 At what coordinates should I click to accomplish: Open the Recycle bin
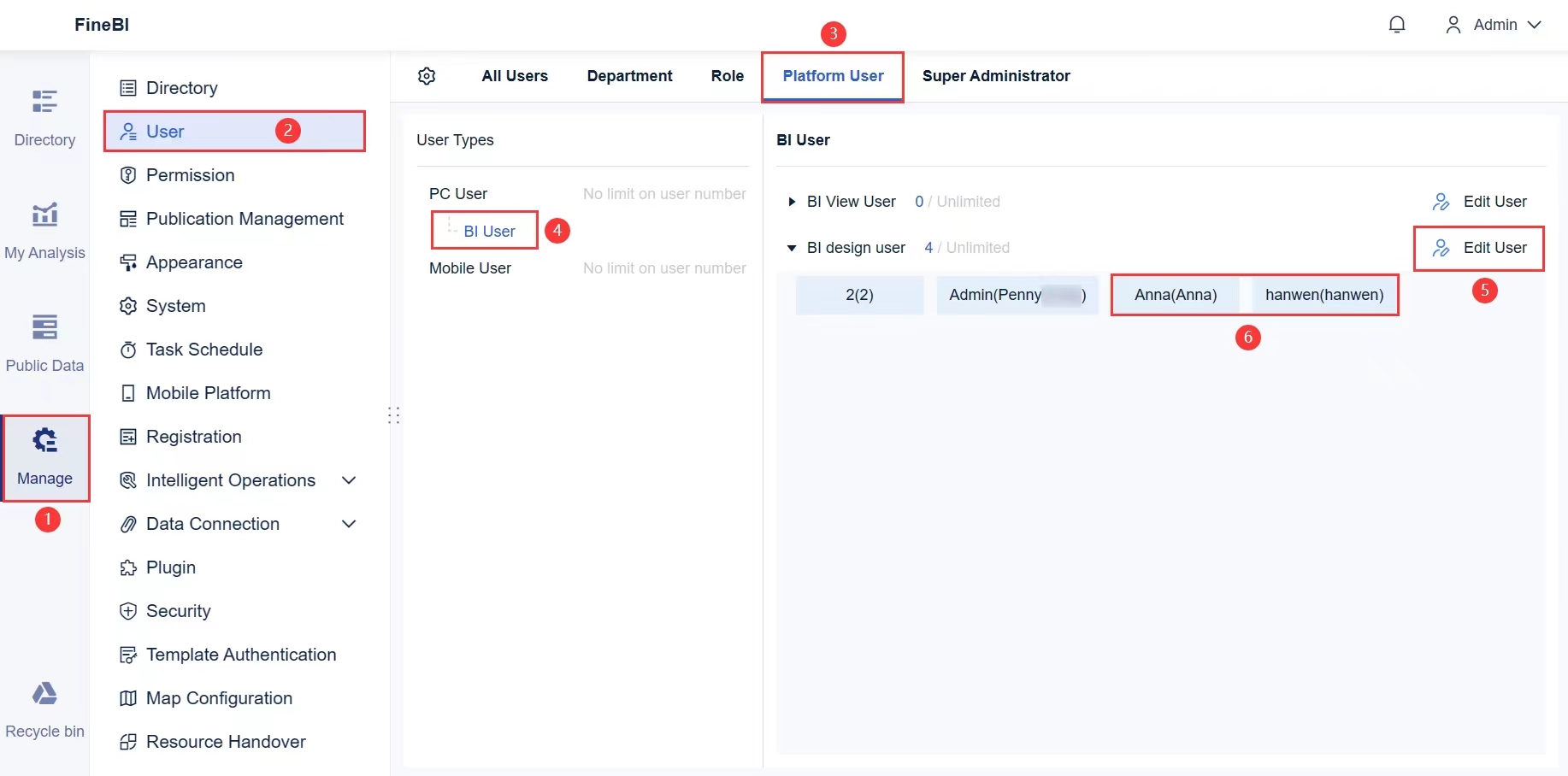[45, 707]
